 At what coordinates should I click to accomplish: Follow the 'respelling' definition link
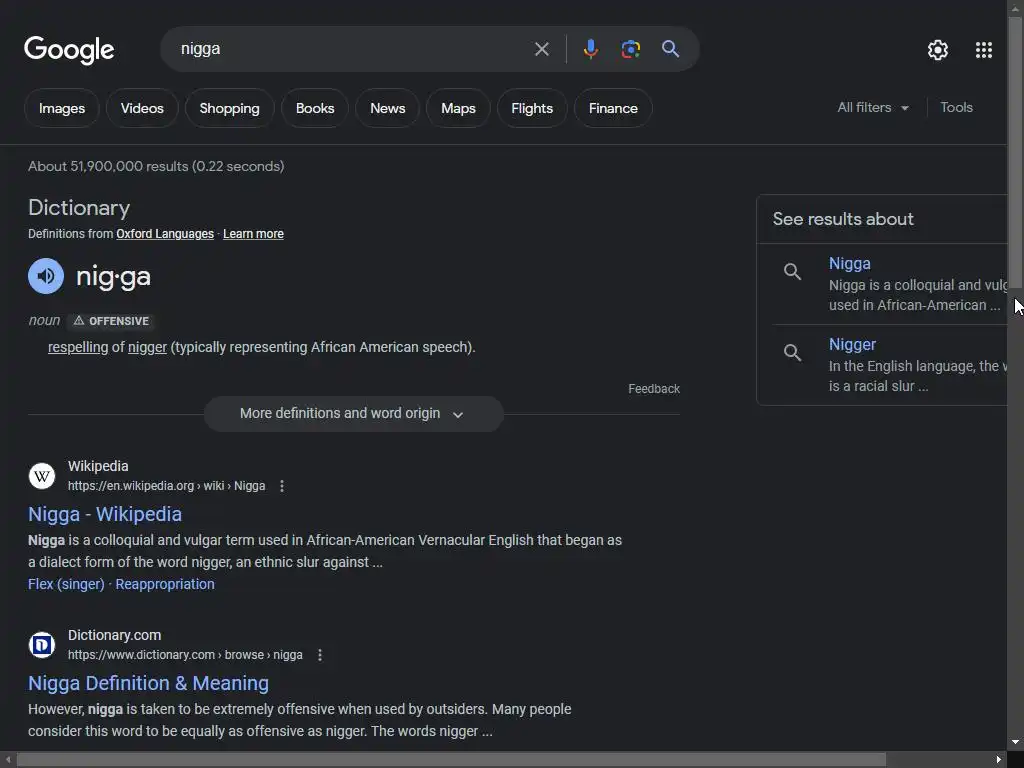[78, 347]
